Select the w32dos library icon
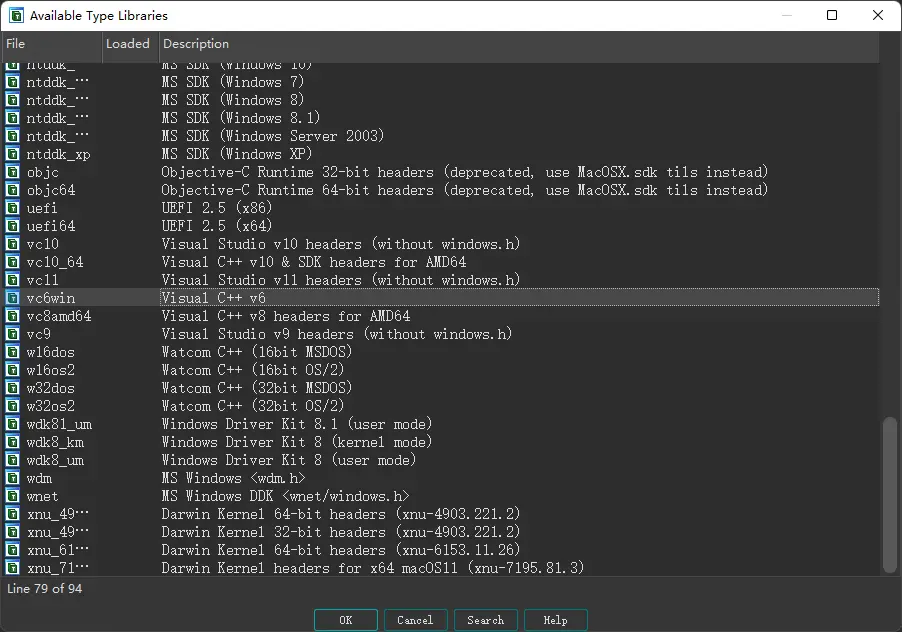Viewport: 902px width, 632px height. [x=12, y=388]
